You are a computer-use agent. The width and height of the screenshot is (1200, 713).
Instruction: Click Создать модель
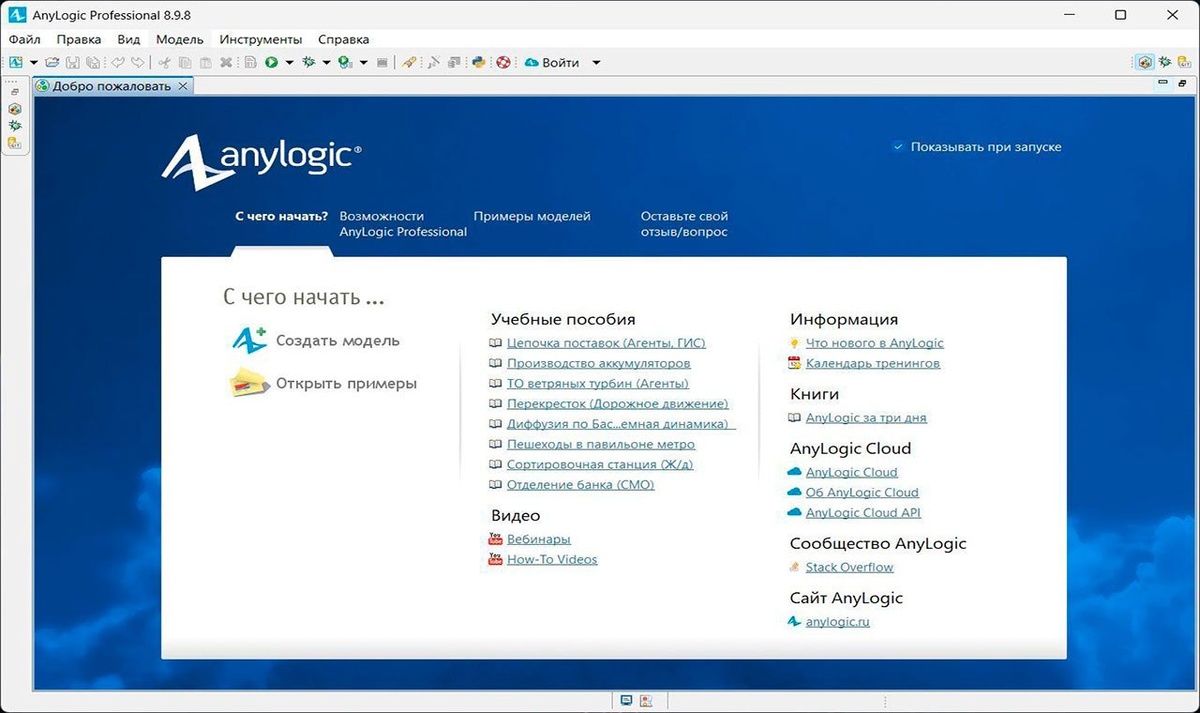point(315,340)
